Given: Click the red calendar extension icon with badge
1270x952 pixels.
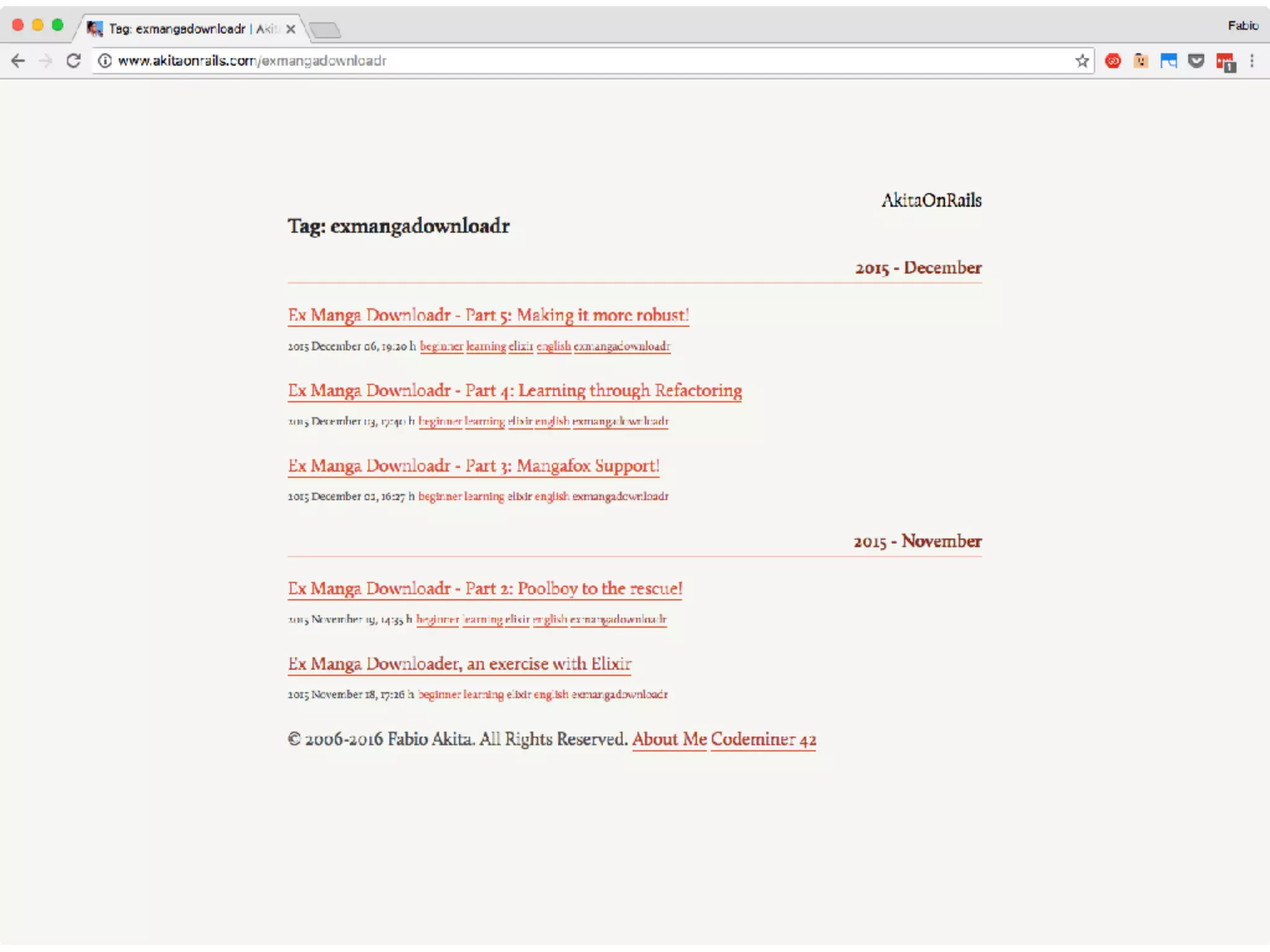Looking at the screenshot, I should pyautogui.click(x=1225, y=62).
